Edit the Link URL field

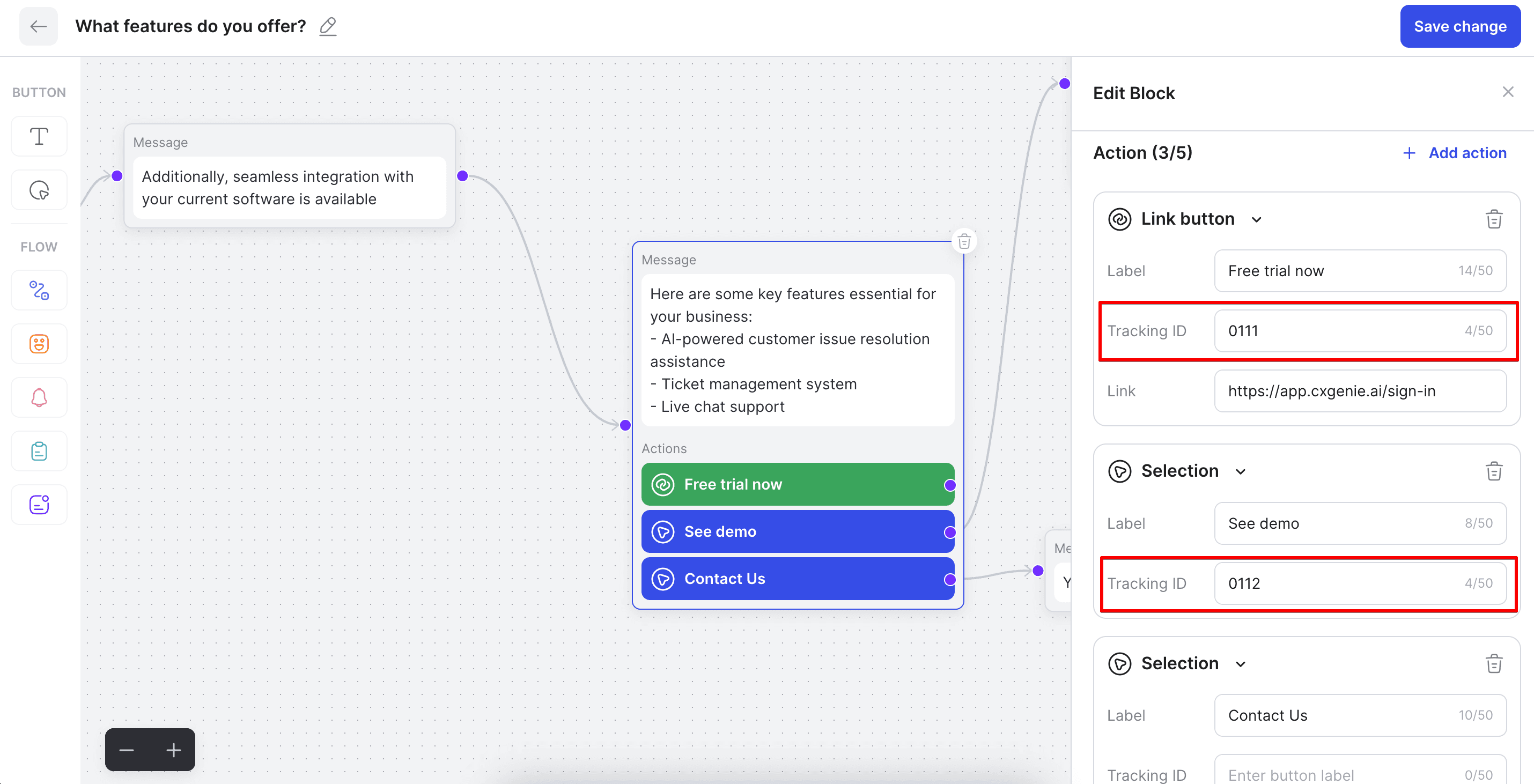point(1360,391)
